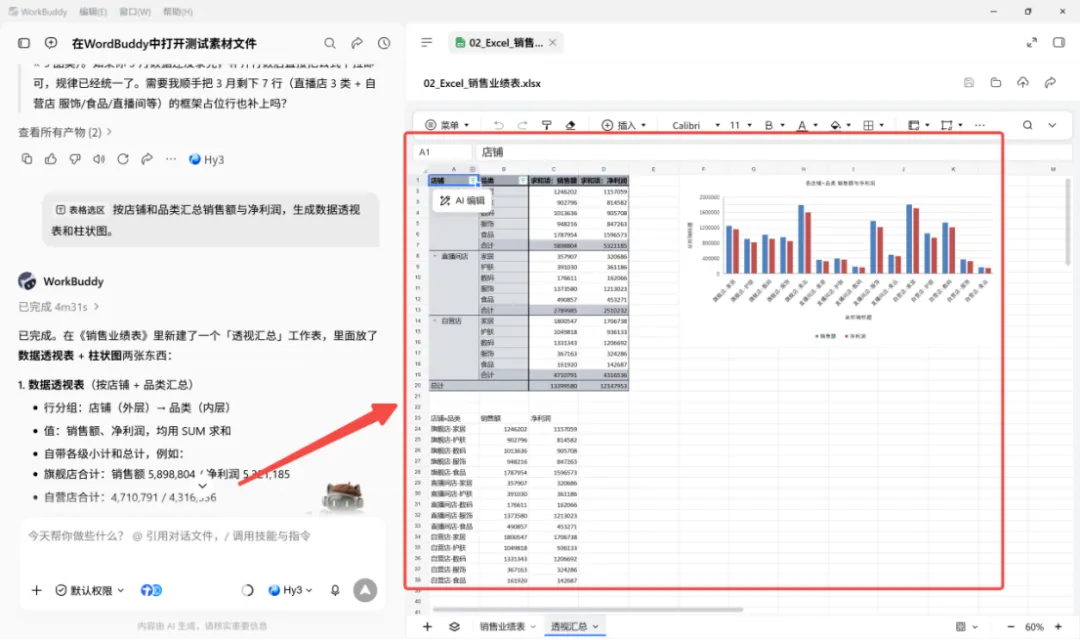
Task: Forward the reply using share arrow
Action: point(147,159)
